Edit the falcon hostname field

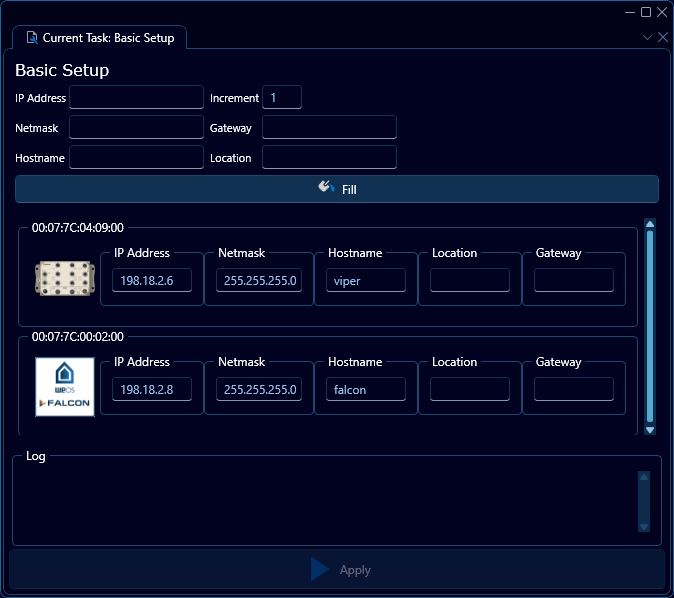[365, 389]
